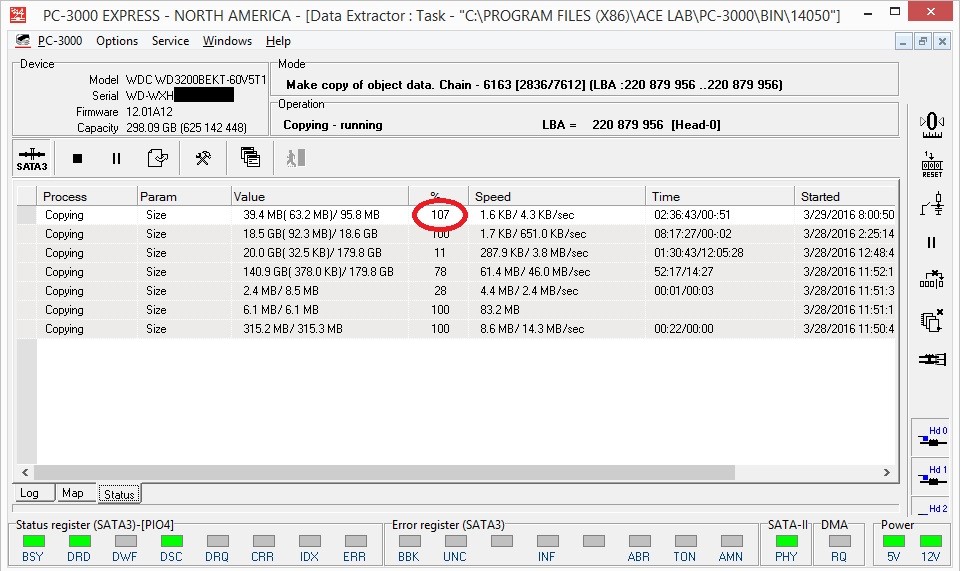Image resolution: width=961 pixels, height=571 pixels.
Task: Open the PC-3000 menu
Action: (59, 41)
